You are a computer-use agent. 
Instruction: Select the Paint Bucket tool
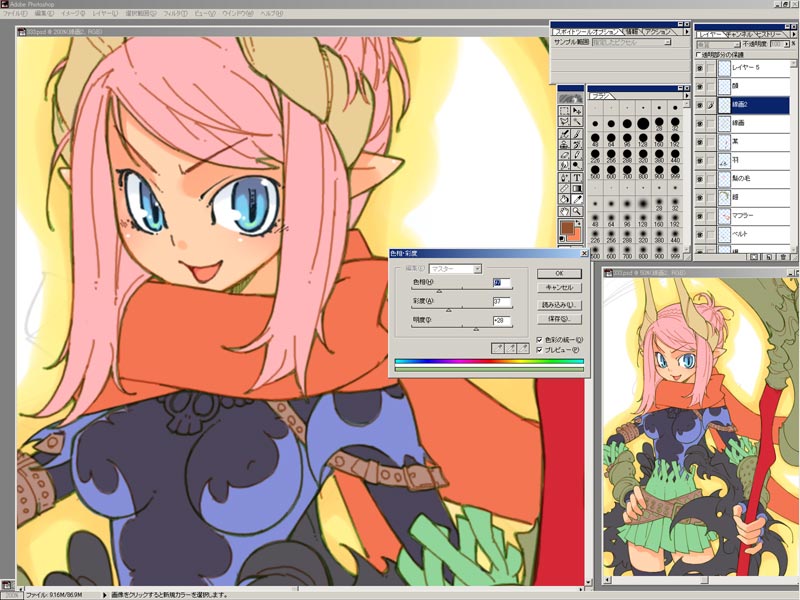click(x=564, y=199)
